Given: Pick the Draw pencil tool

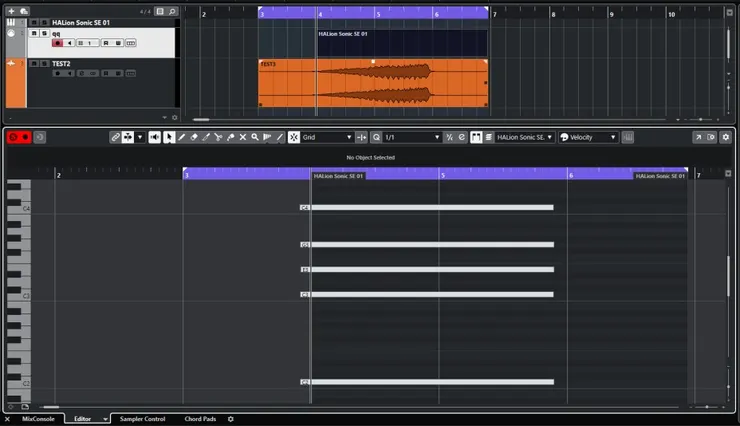Looking at the screenshot, I should pos(182,137).
